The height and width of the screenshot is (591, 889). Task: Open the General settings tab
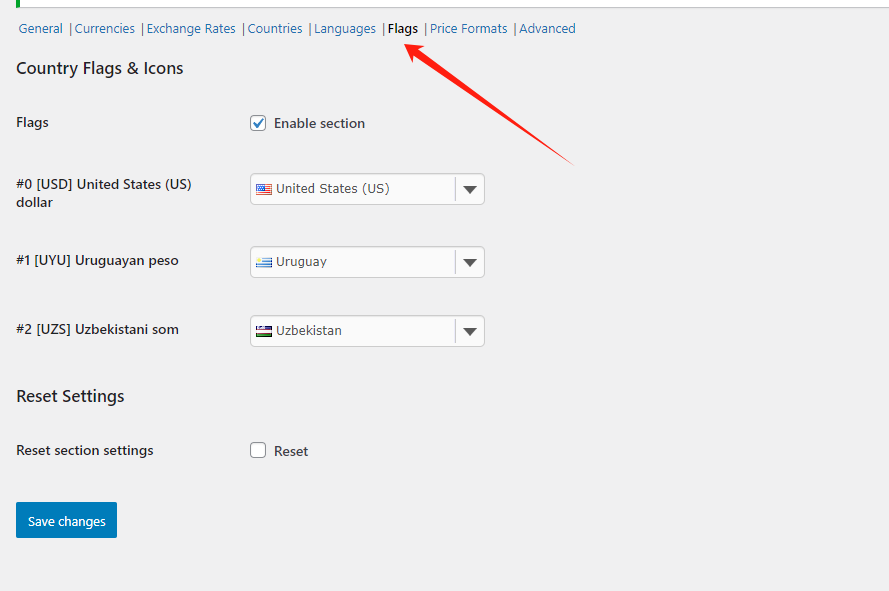[40, 28]
